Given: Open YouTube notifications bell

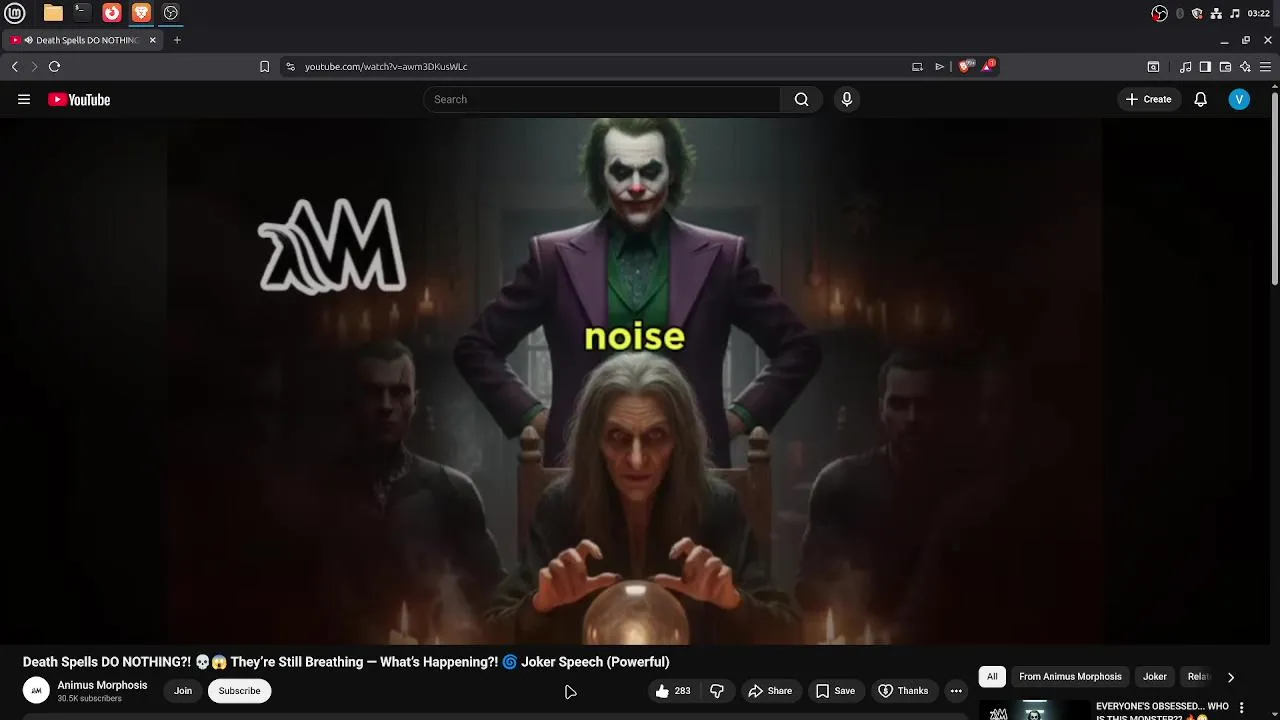Looking at the screenshot, I should [x=1201, y=99].
